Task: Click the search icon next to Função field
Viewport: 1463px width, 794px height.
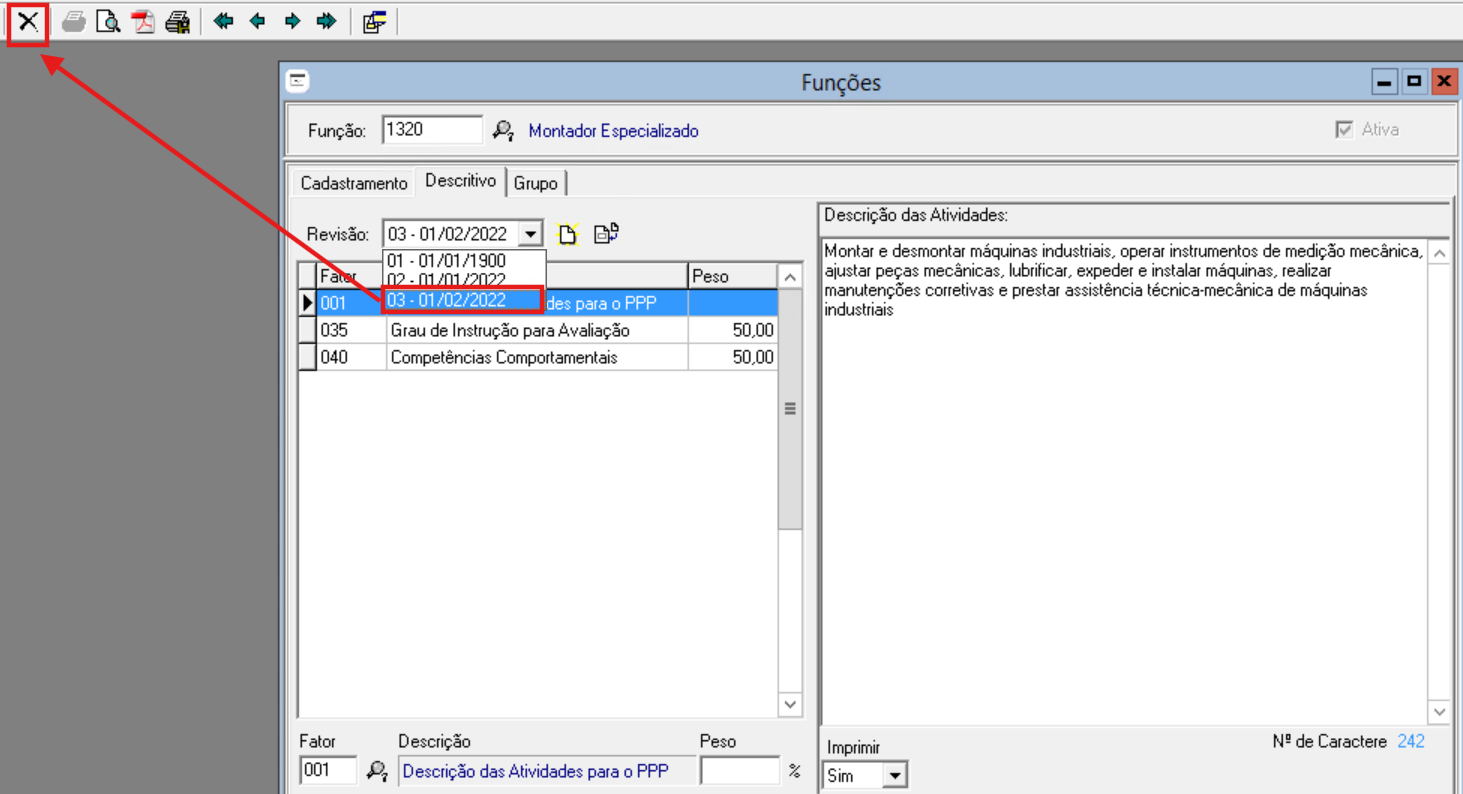Action: [x=504, y=131]
